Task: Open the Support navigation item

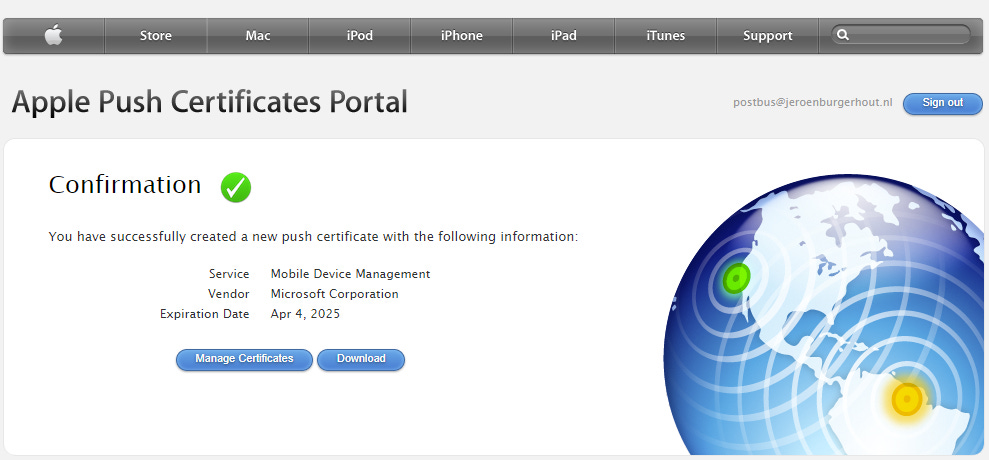Action: tap(768, 36)
